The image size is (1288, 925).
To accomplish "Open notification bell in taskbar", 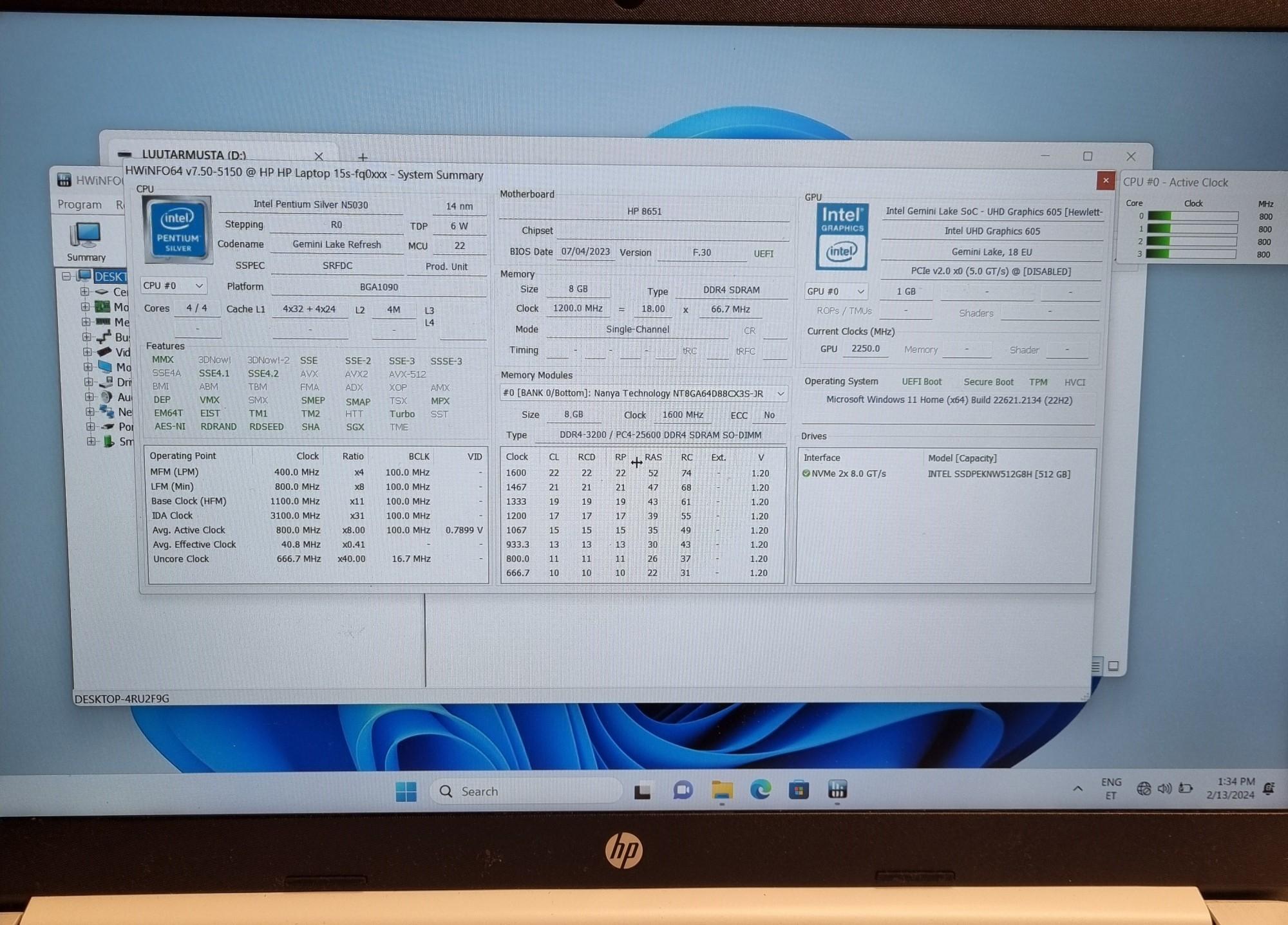I will 1269,789.
